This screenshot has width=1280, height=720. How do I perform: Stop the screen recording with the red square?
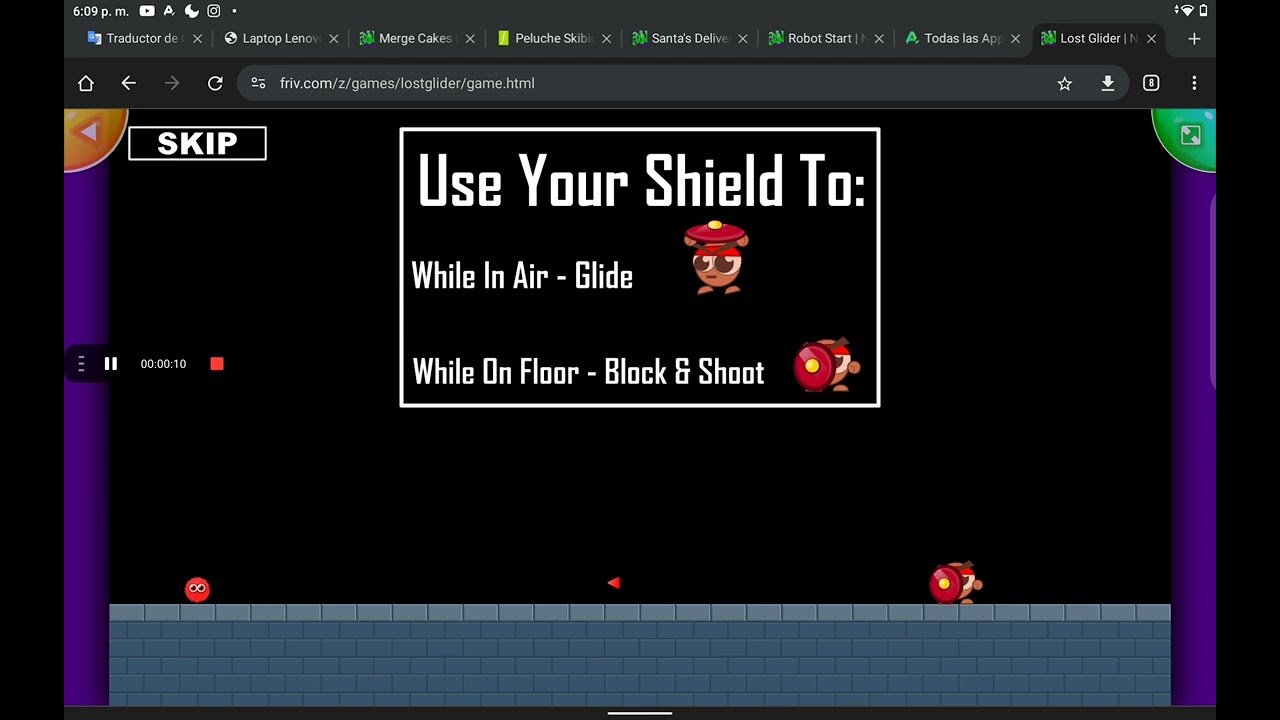pyautogui.click(x=217, y=364)
